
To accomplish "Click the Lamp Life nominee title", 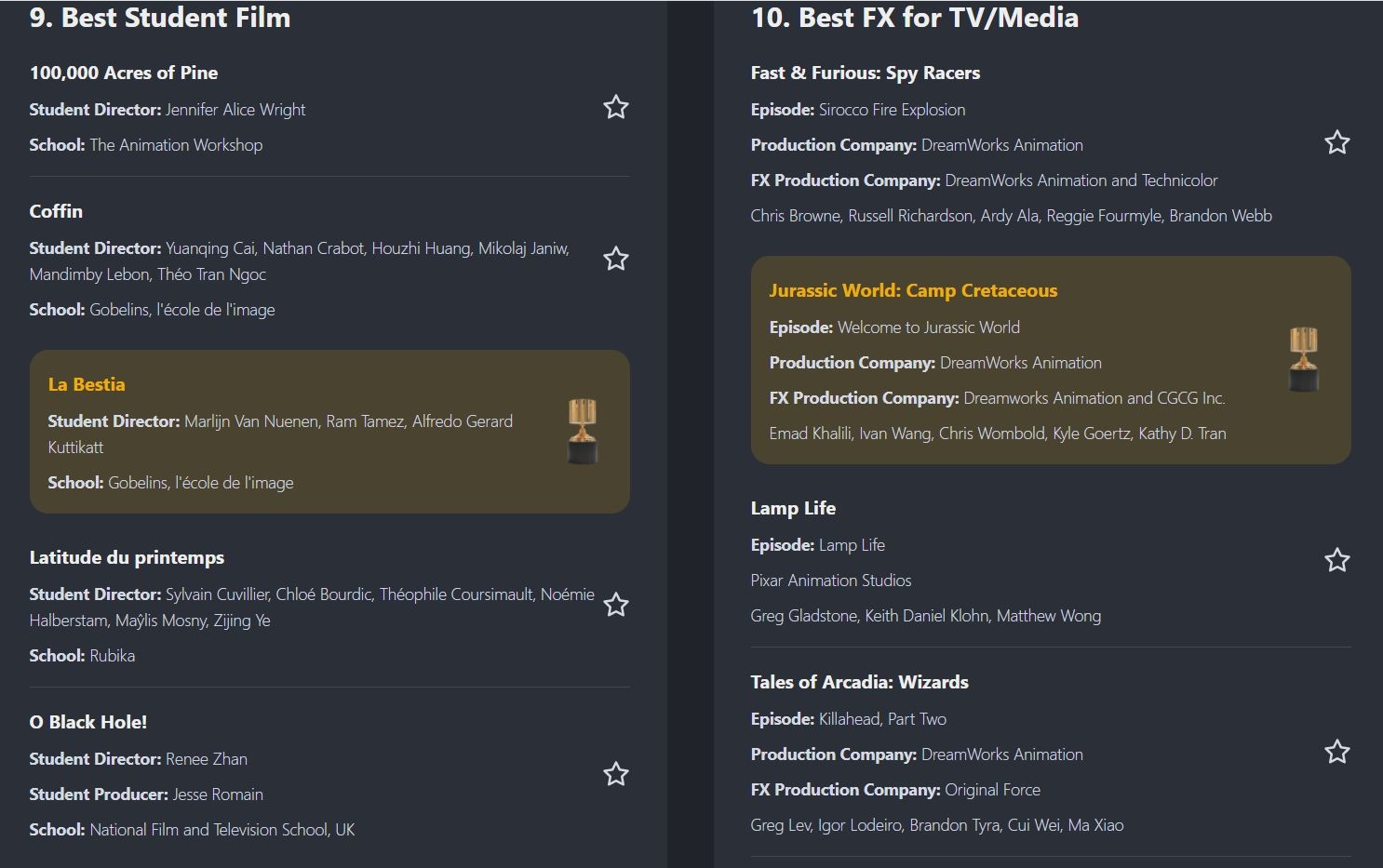I will (x=793, y=508).
